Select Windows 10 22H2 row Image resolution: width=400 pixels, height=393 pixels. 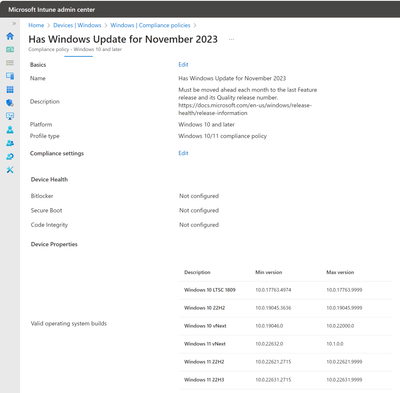pos(286,308)
